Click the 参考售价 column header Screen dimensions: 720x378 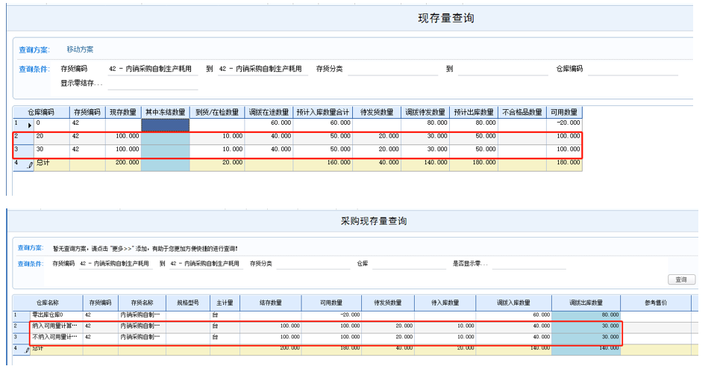(x=656, y=303)
